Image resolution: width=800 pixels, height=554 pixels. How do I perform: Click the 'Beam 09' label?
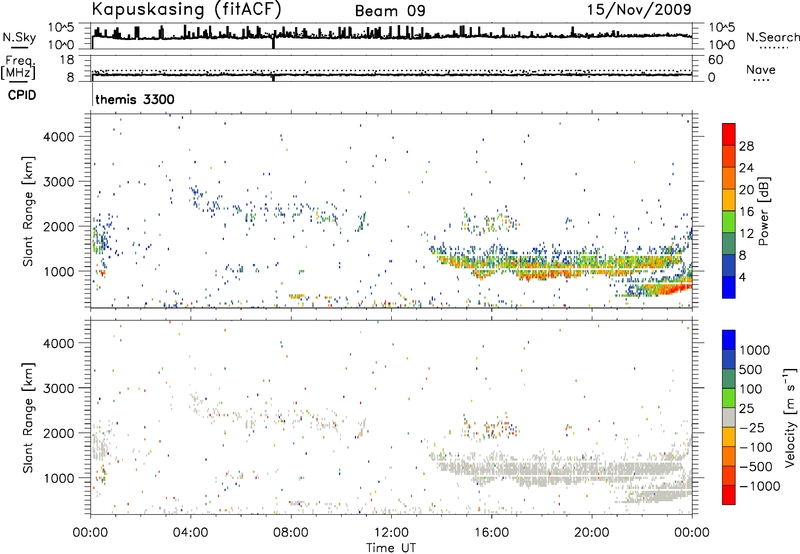[390, 11]
